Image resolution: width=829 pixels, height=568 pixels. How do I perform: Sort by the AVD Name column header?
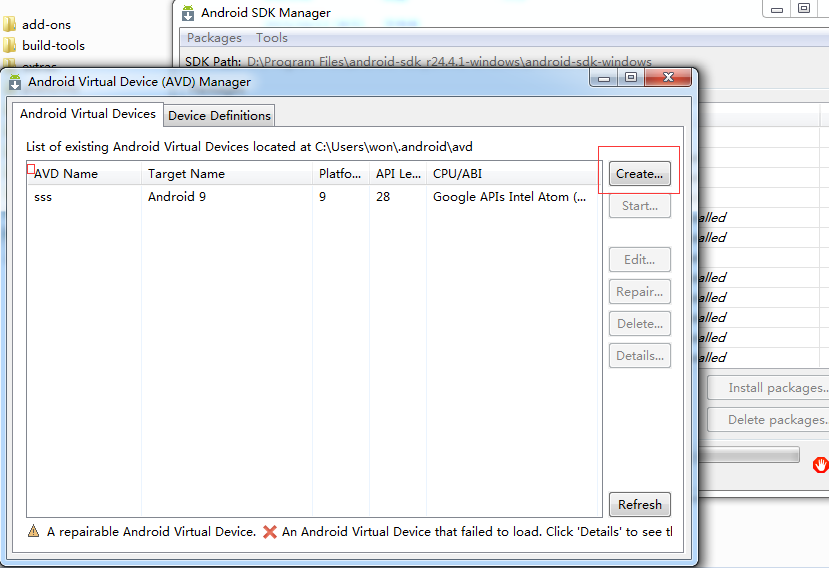point(84,173)
